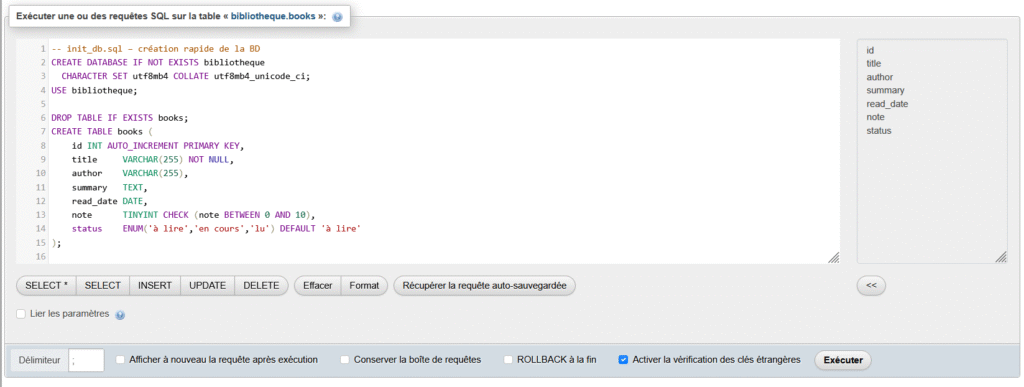The width and height of the screenshot is (1024, 387).
Task: Click the title VARCHAR(255) NOT NULL line
Action: [x=153, y=159]
